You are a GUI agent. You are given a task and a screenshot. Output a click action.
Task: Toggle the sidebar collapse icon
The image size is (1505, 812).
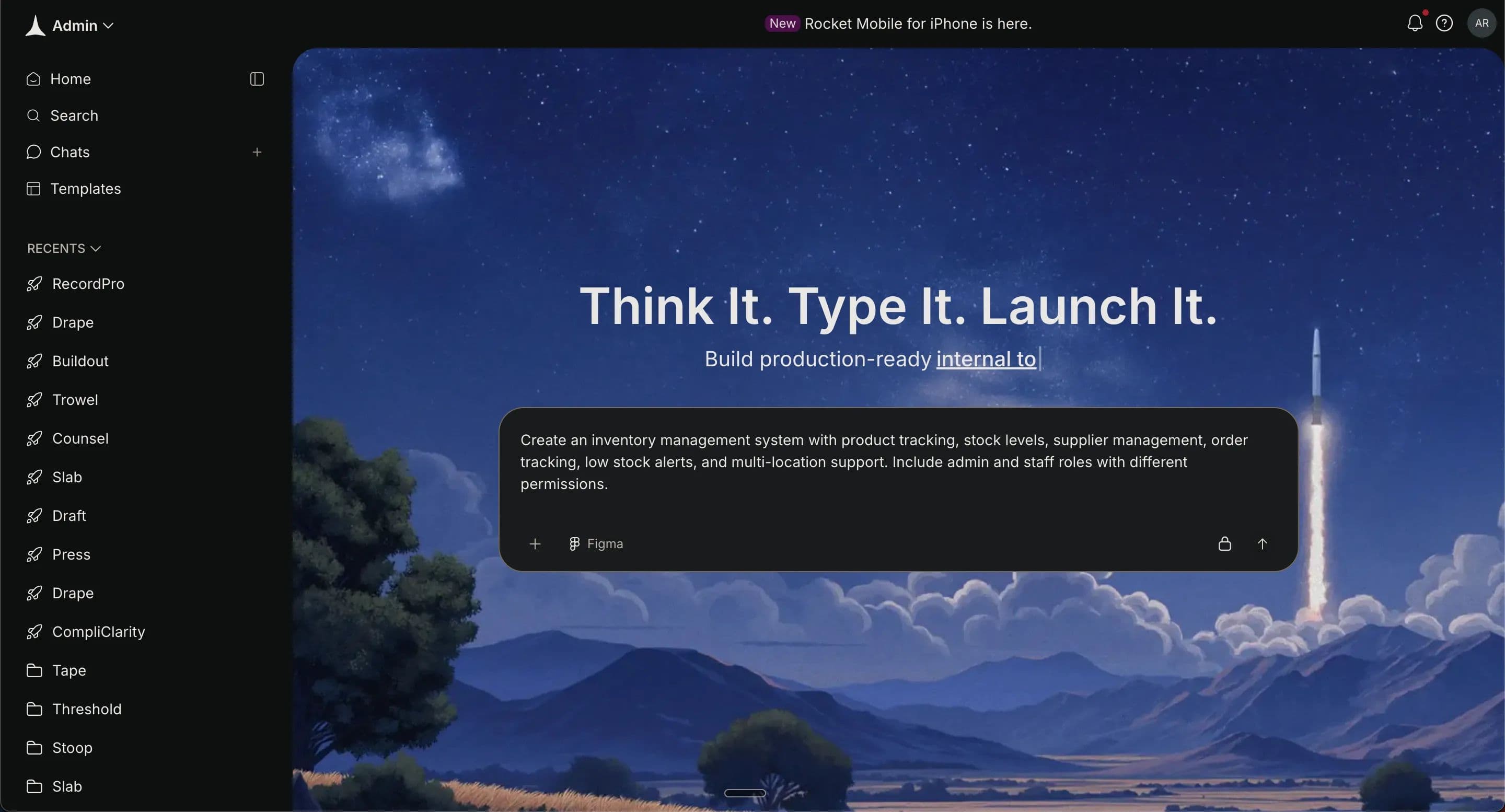pos(257,79)
